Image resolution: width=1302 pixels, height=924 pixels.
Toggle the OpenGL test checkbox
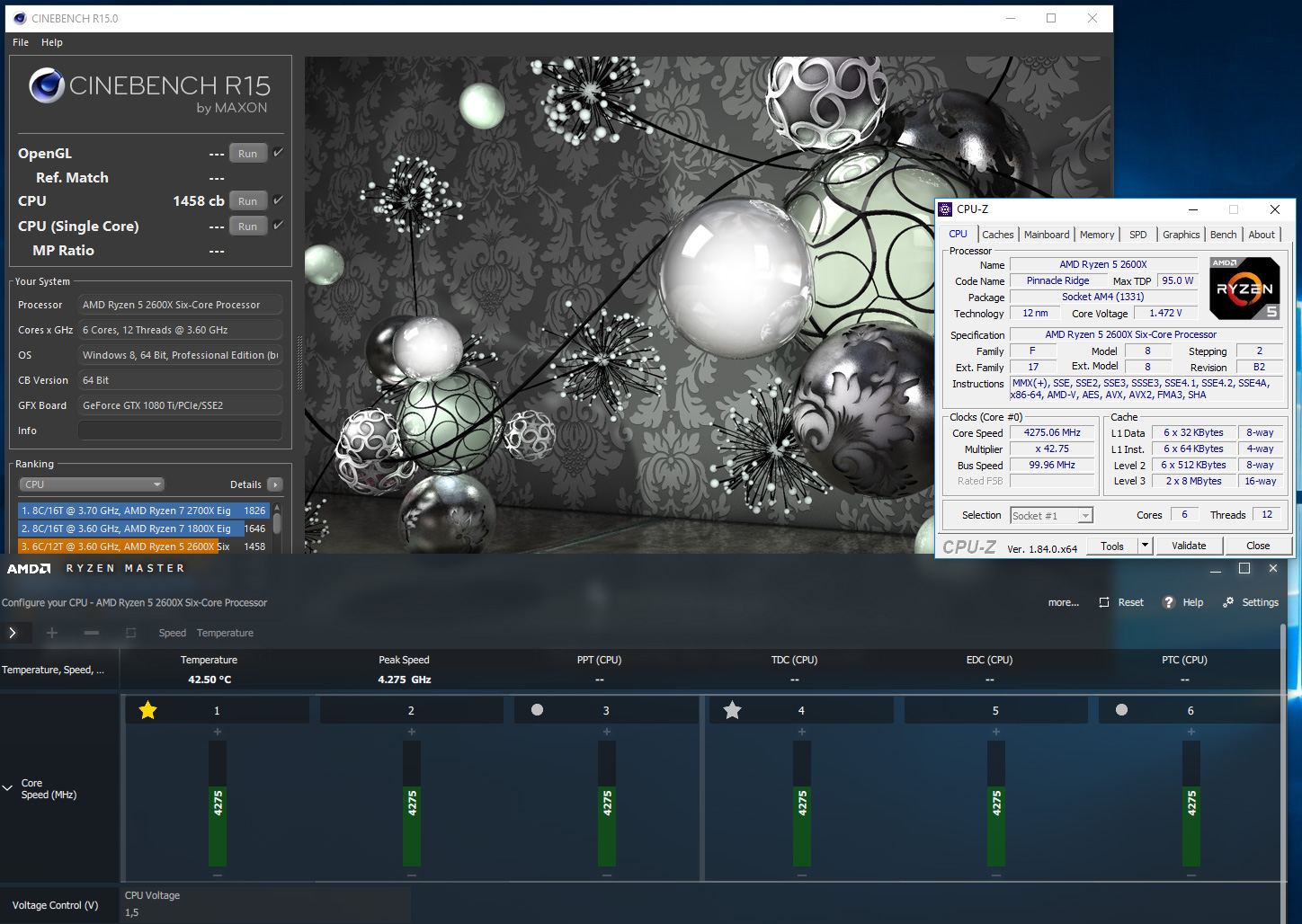tap(278, 153)
